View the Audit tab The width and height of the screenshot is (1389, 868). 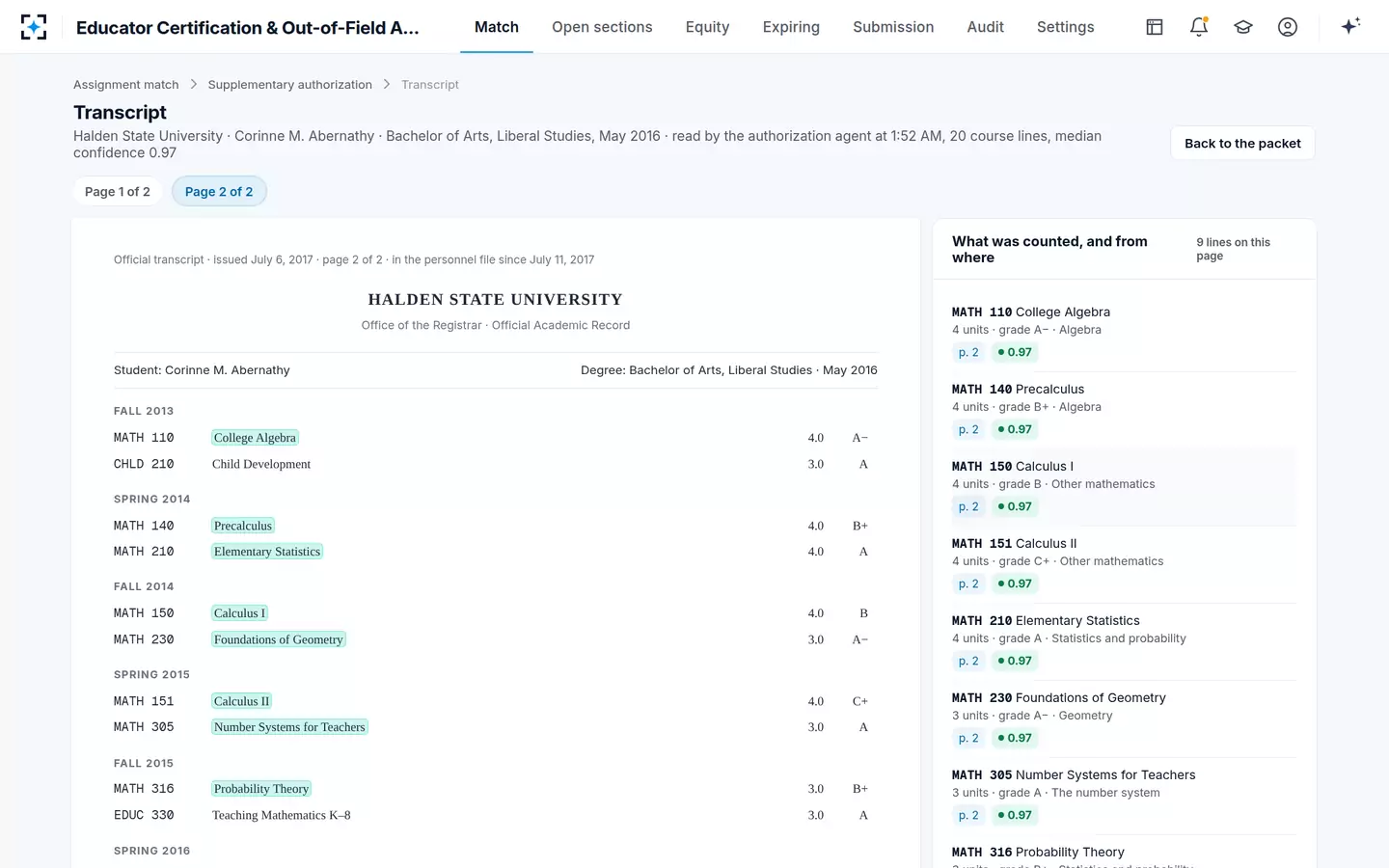(x=985, y=27)
